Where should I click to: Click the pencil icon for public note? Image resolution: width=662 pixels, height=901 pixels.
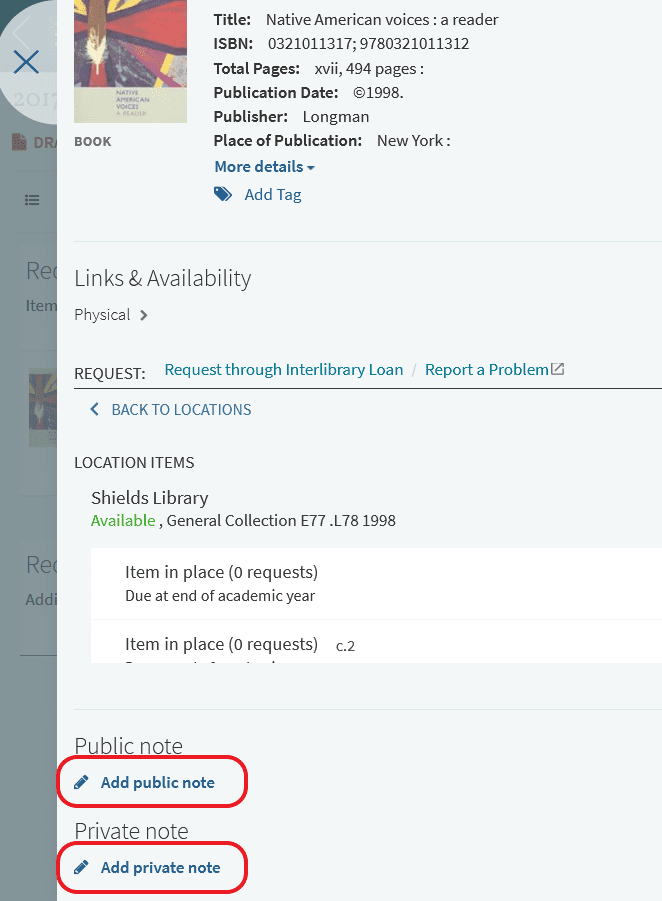click(82, 782)
